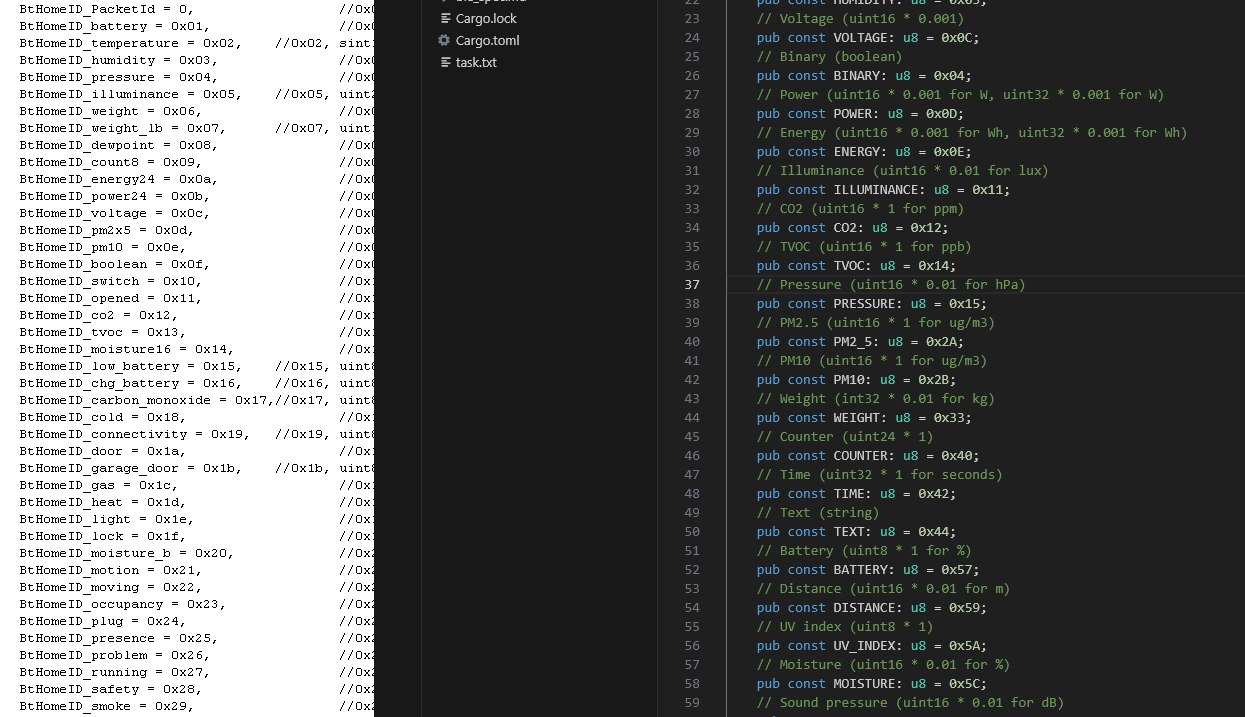Click 'BtHomeID_dewpoint = 0x08,' in the left window
Viewport: 1245px width, 717px height.
click(118, 145)
